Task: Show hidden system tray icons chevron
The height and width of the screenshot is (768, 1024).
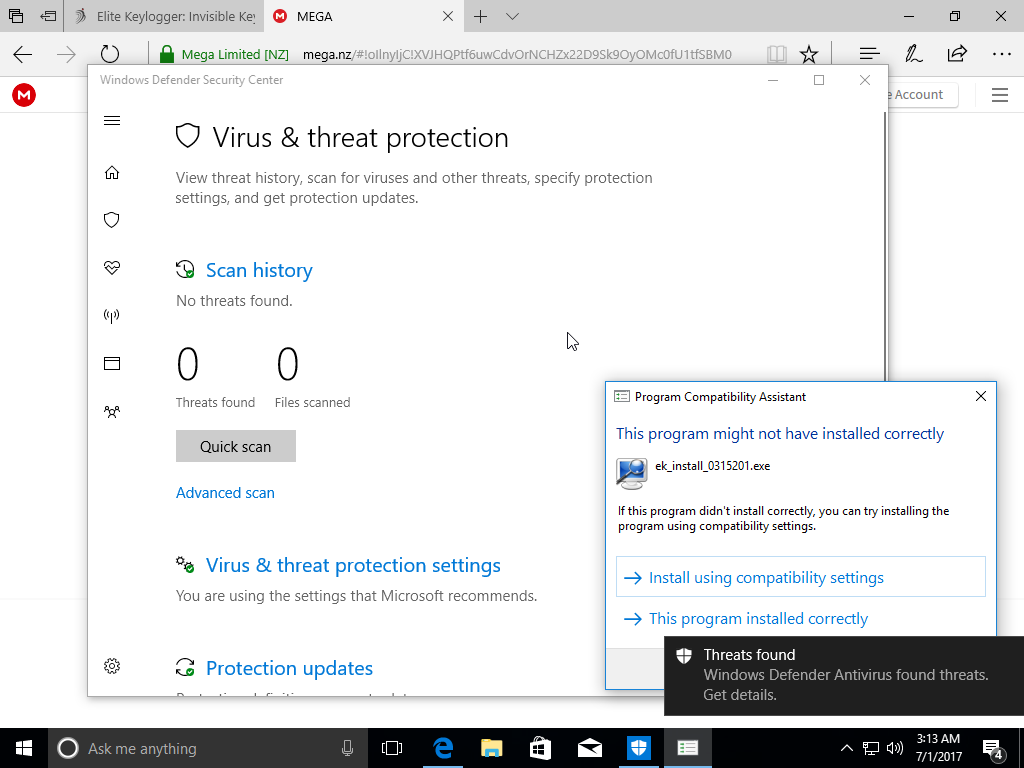Action: (846, 748)
